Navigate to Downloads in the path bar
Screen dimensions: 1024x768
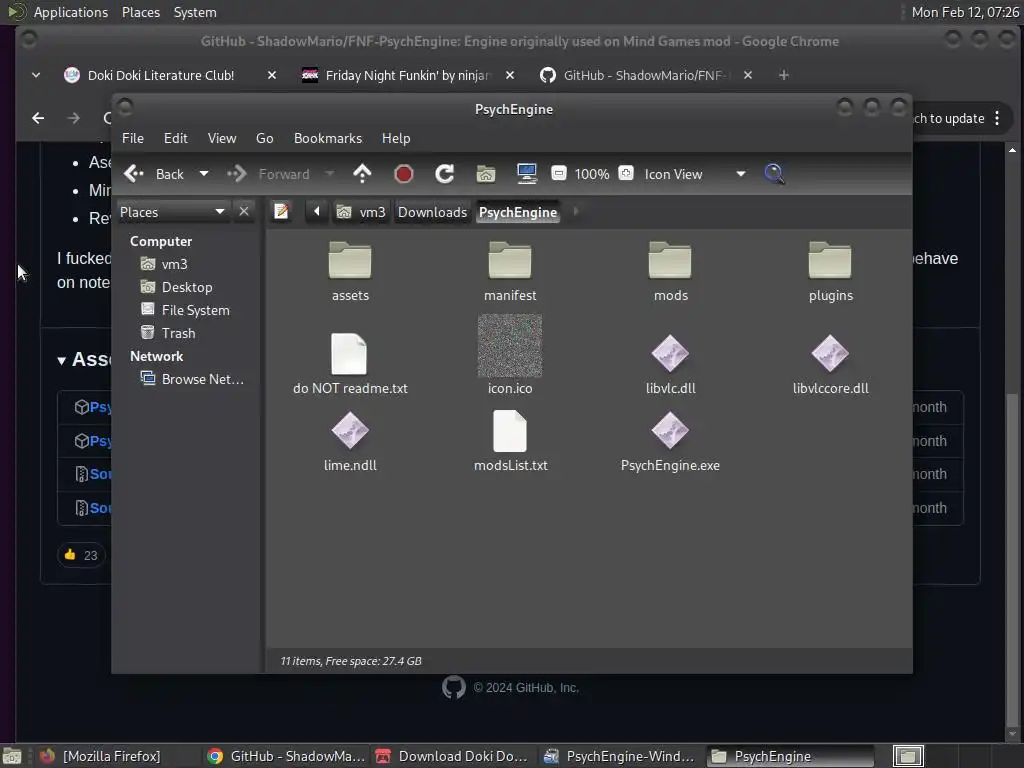pos(432,212)
